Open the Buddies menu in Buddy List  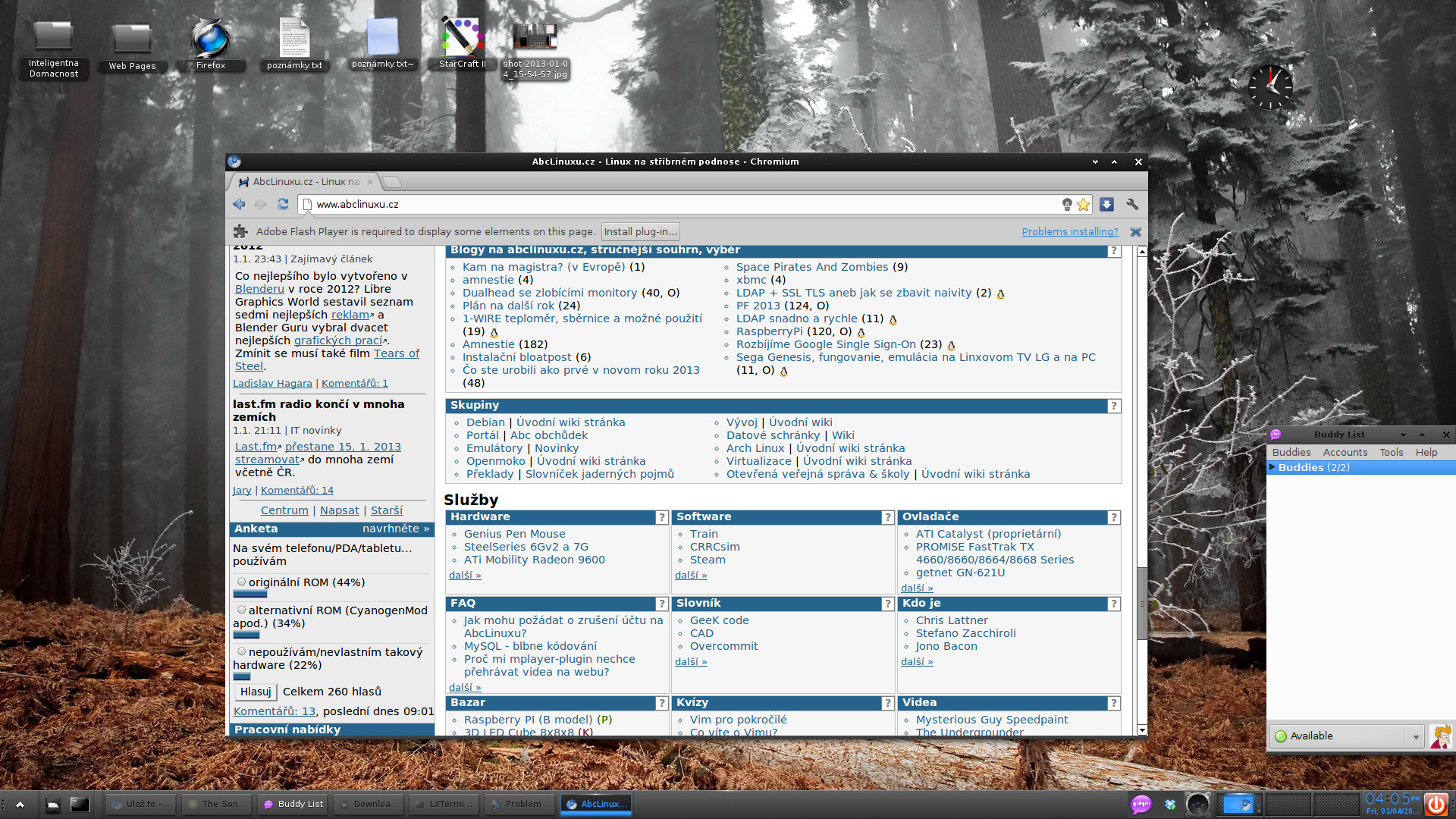coord(1291,452)
